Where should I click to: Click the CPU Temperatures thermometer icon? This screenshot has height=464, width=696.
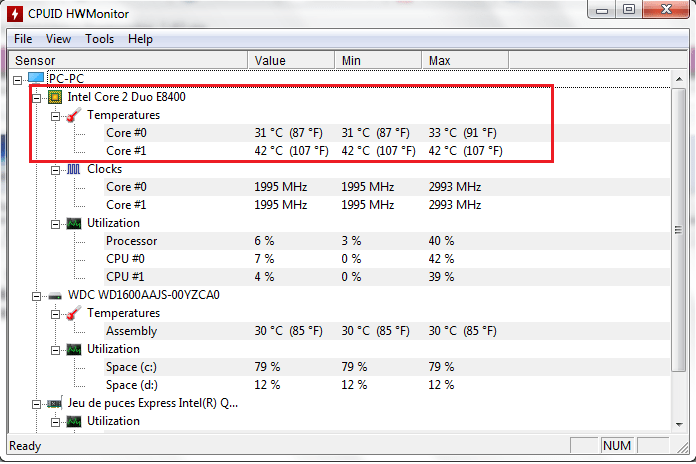[74, 115]
